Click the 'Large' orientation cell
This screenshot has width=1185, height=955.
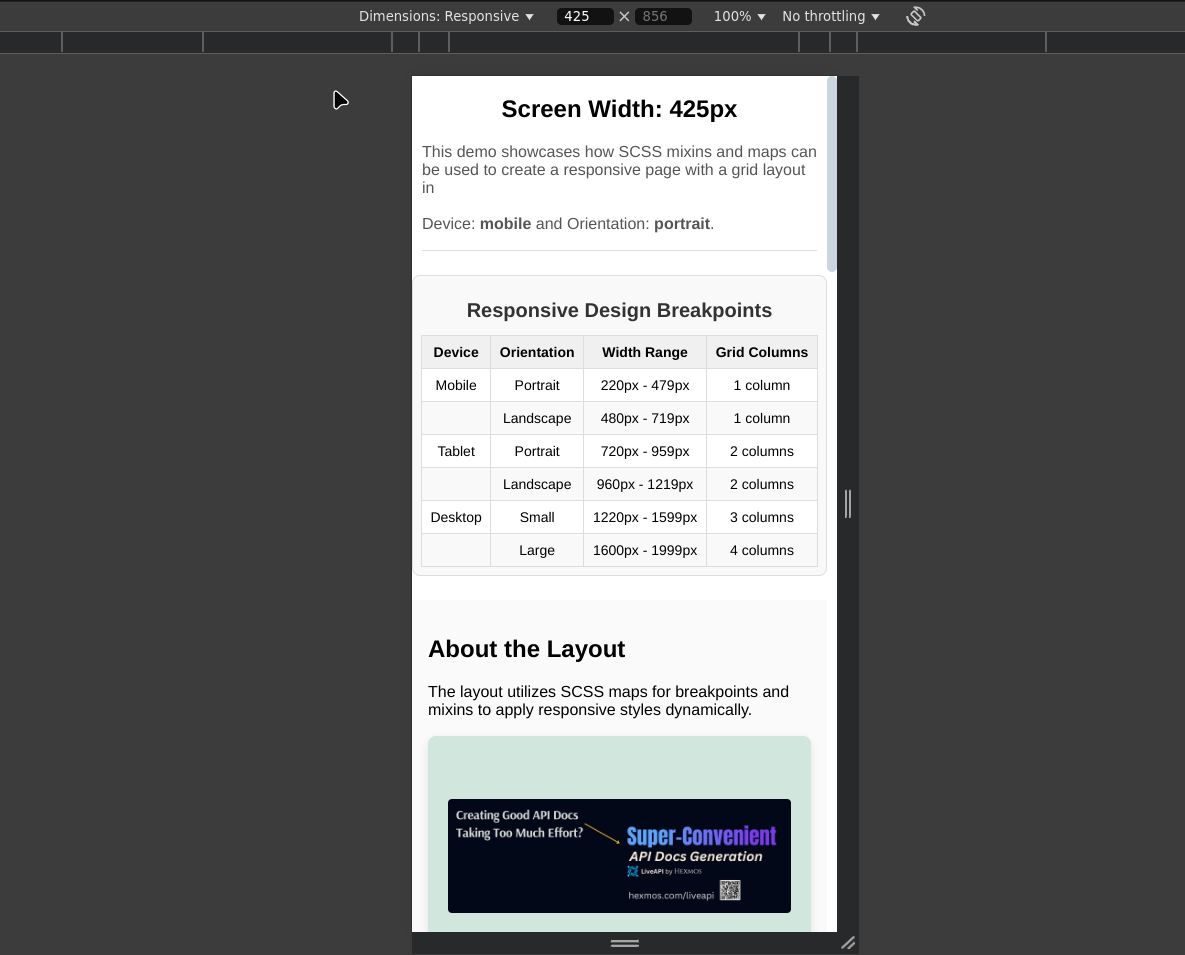537,551
